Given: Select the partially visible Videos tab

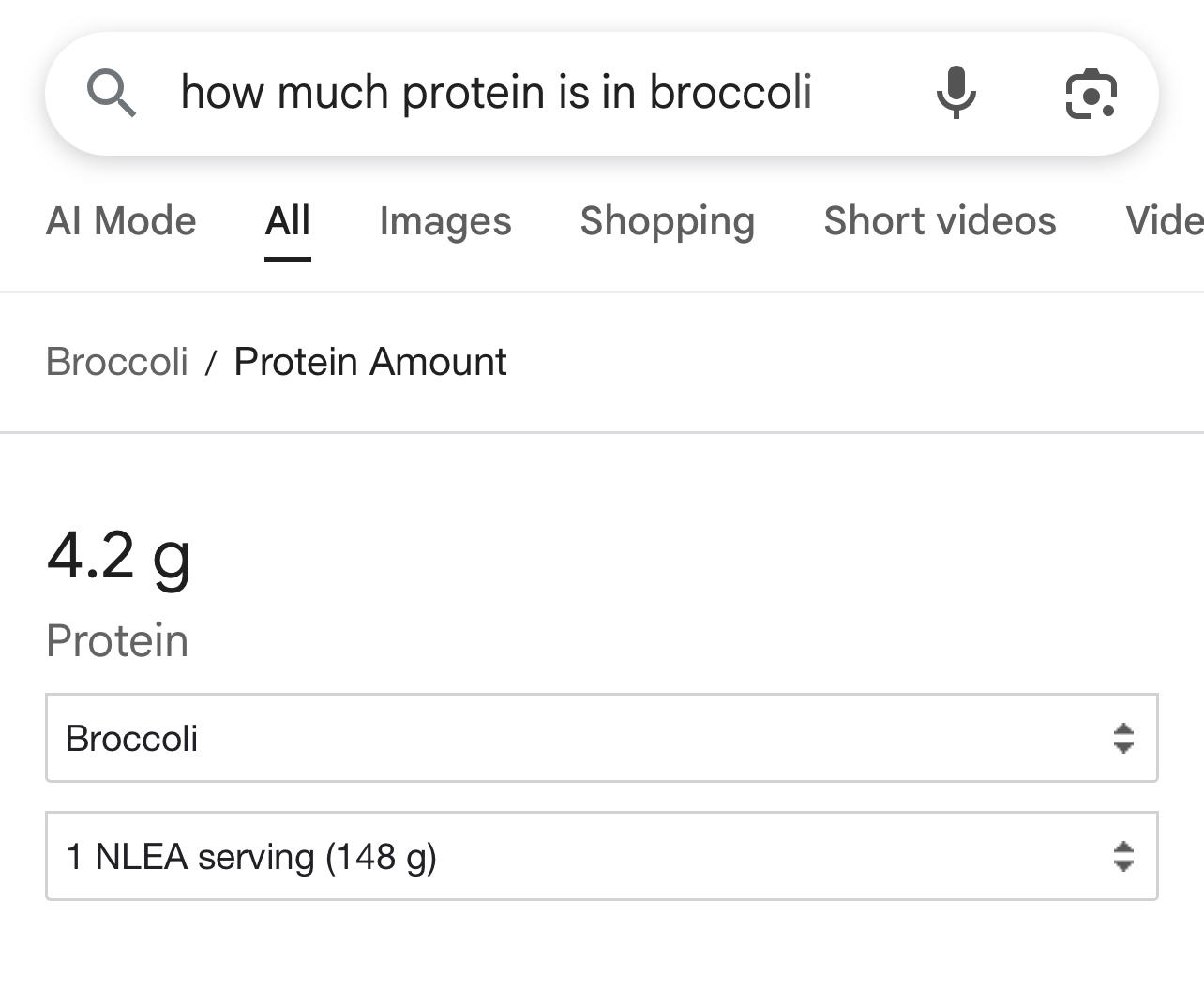Looking at the screenshot, I should [x=1165, y=221].
